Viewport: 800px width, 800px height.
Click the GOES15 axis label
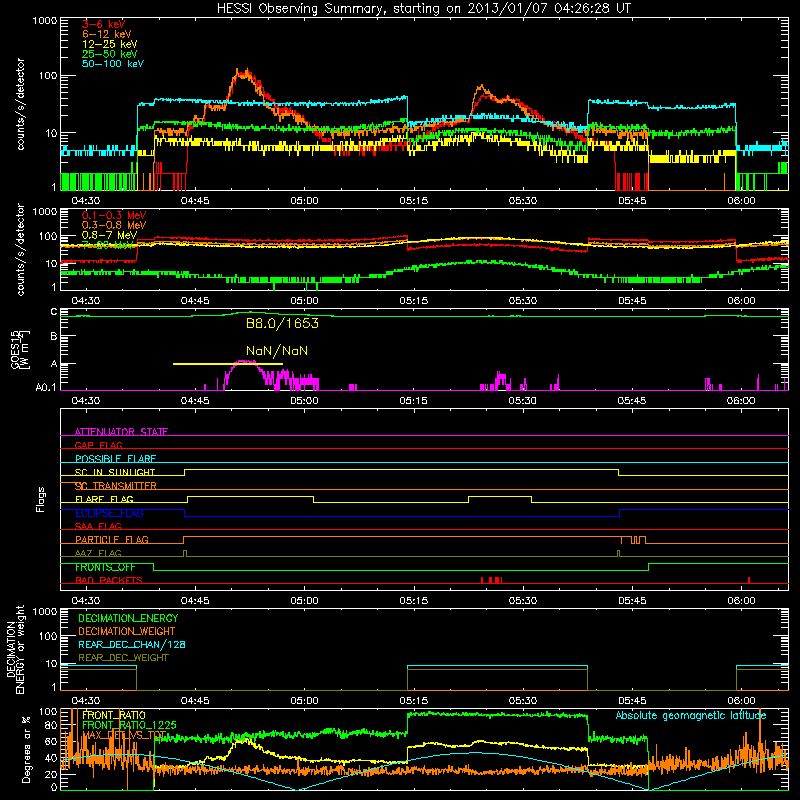[20, 350]
